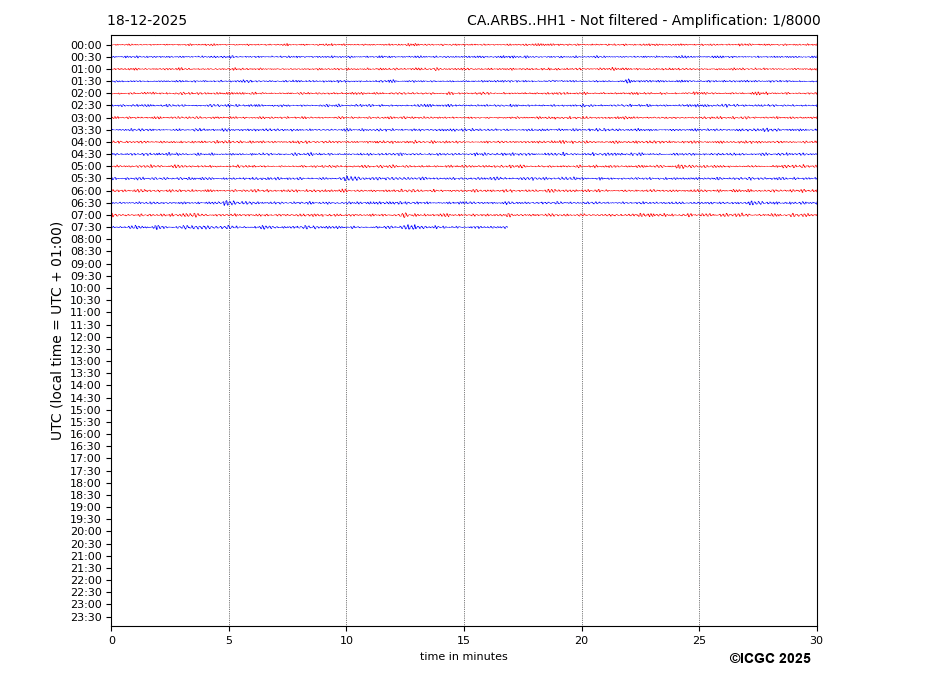Screen dimensions: 927x696
Task: Click the 03:00 row label
Action: [x=86, y=118]
